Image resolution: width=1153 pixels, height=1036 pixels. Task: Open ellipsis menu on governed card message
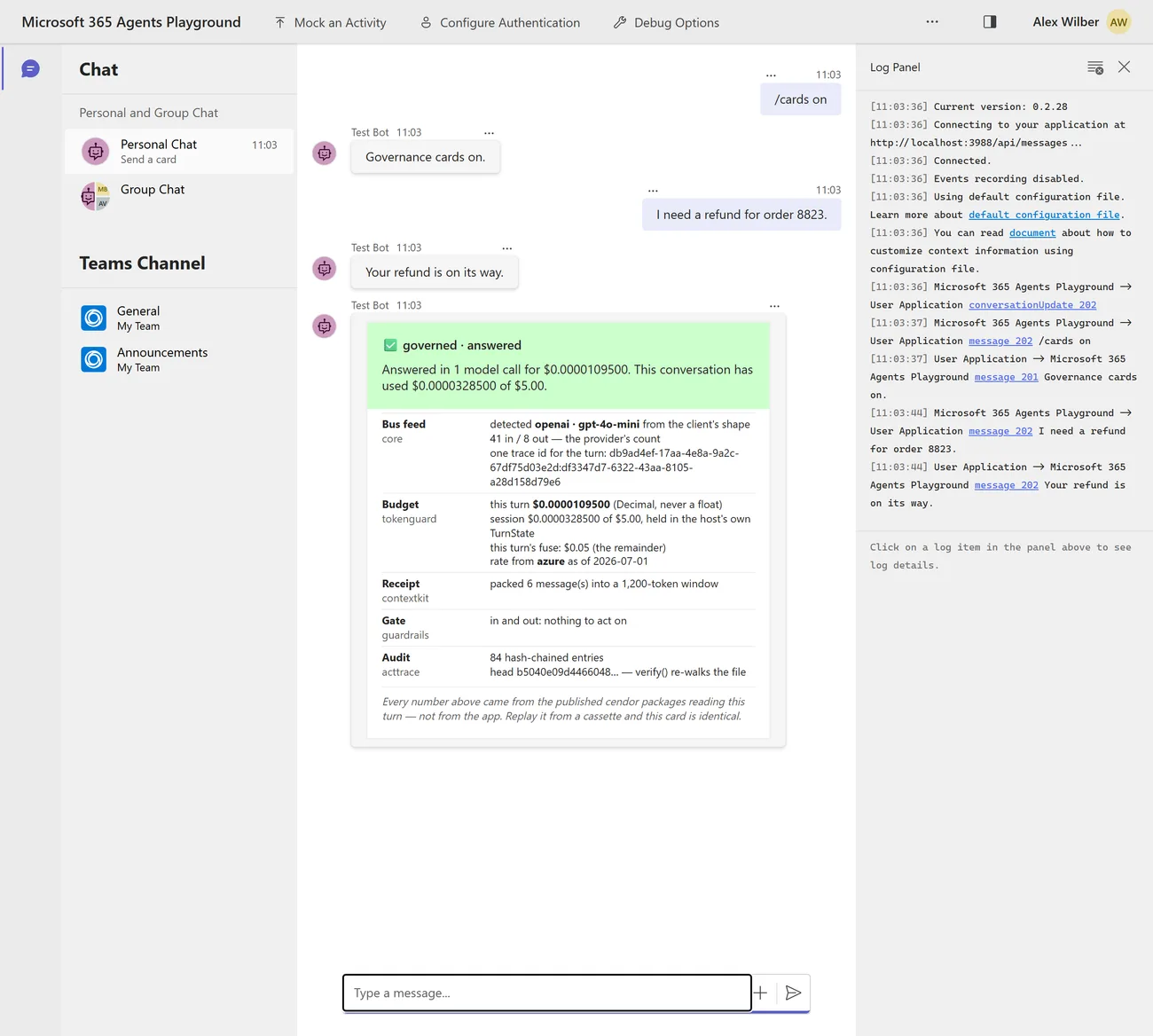(x=774, y=306)
